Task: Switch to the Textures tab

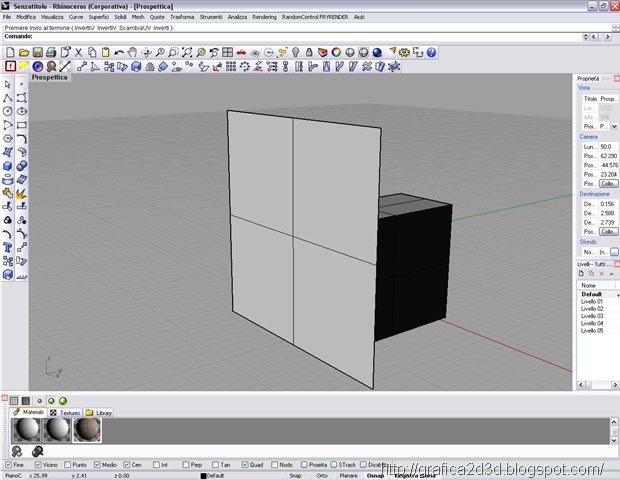Action: (x=66, y=412)
